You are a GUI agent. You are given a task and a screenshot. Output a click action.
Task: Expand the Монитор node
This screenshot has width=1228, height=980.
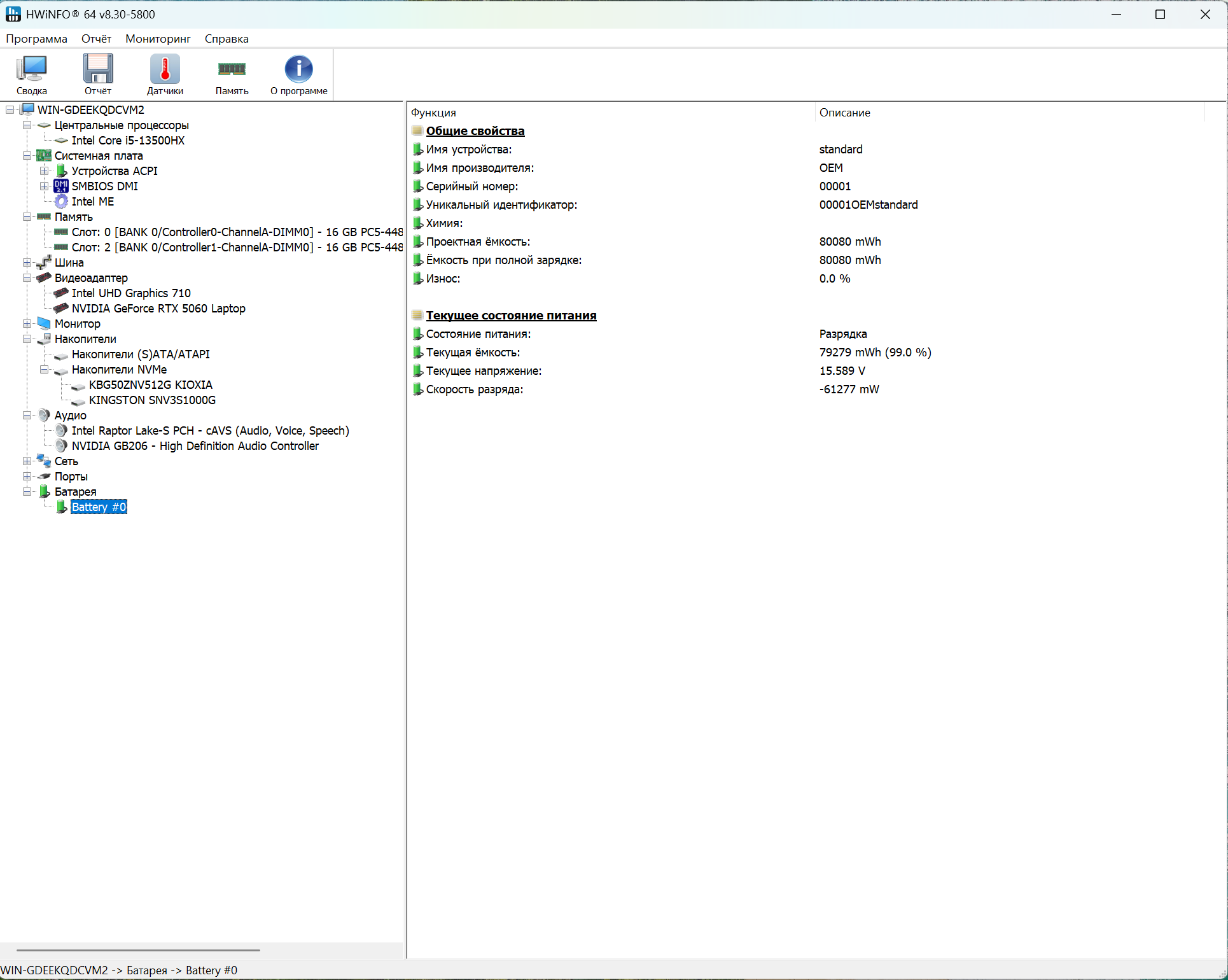pos(27,324)
